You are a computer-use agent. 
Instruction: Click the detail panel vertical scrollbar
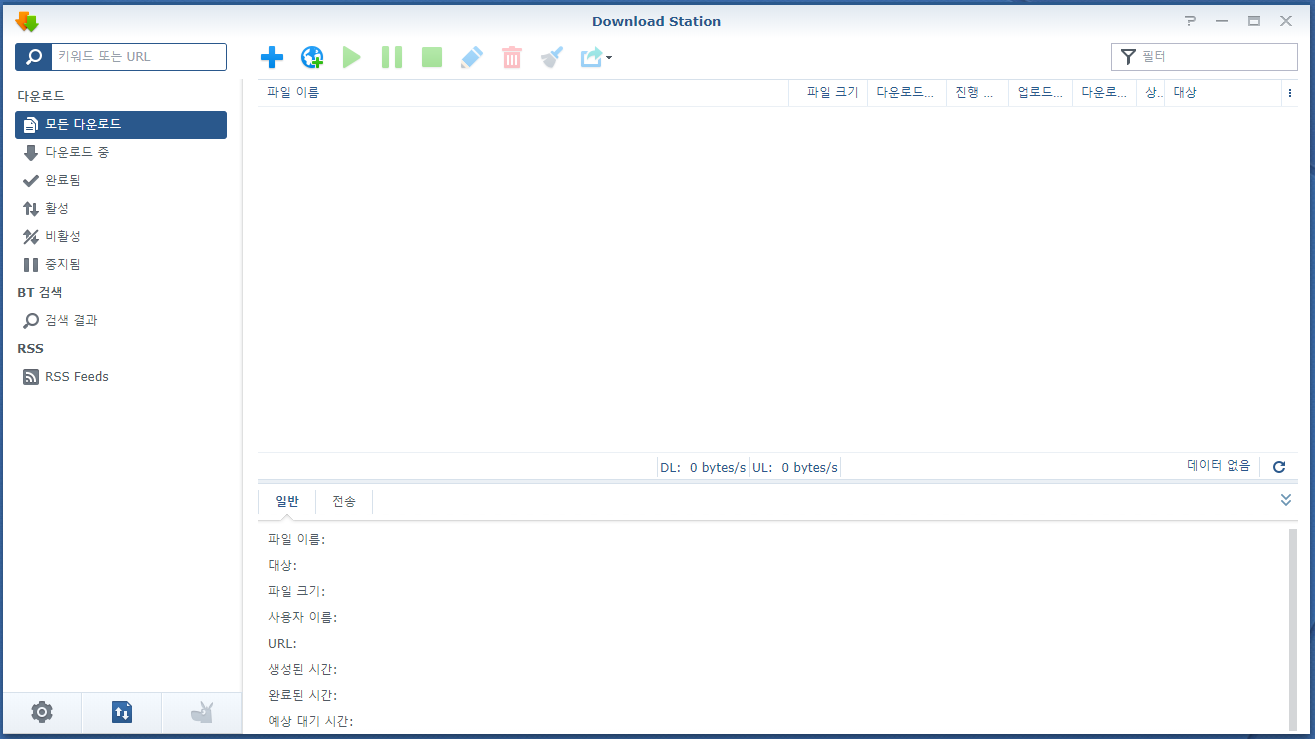click(1292, 629)
